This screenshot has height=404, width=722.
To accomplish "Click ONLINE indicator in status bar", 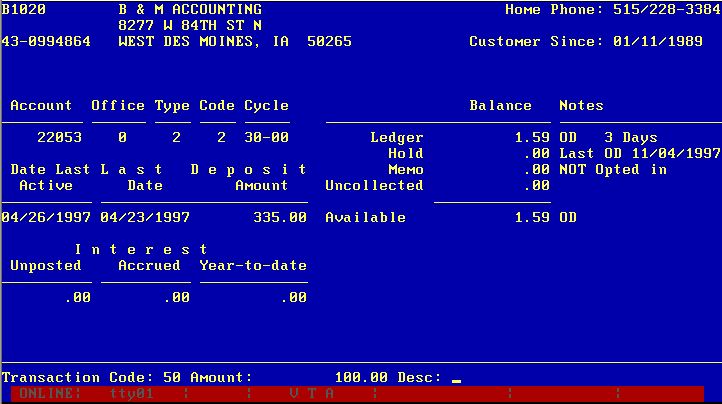I will [50, 393].
